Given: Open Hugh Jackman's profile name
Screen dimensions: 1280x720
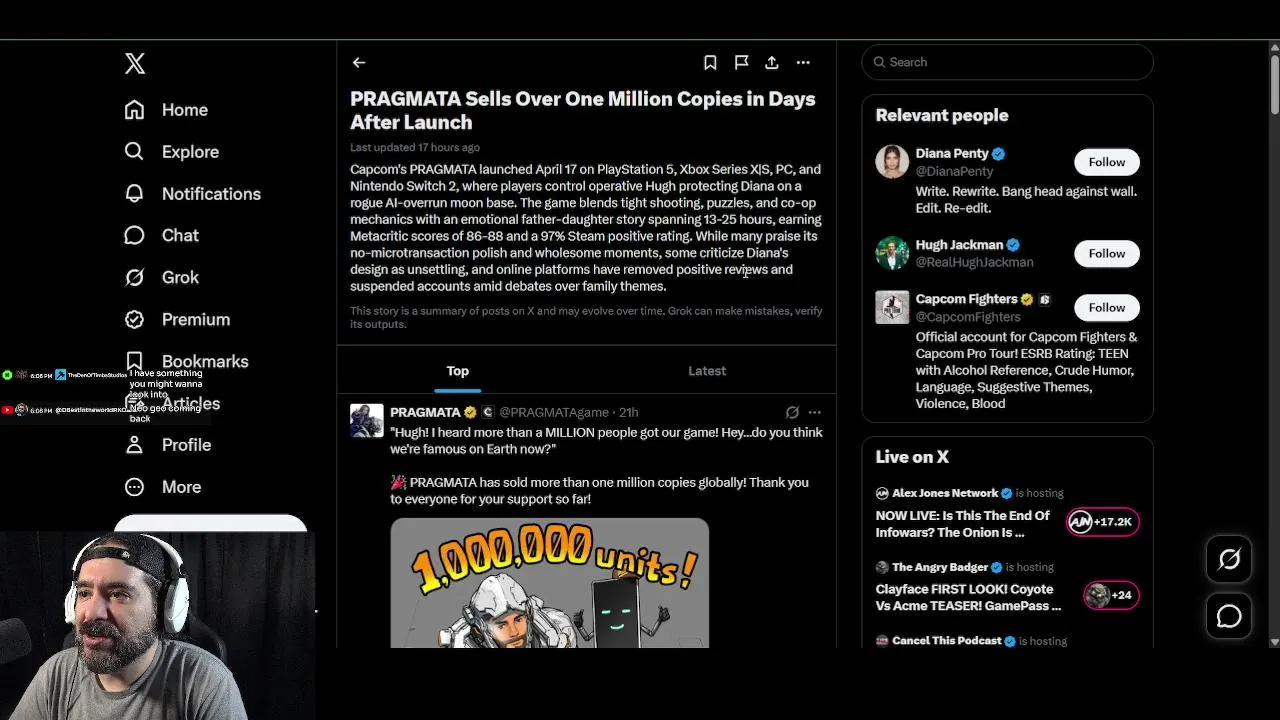Looking at the screenshot, I should [x=959, y=245].
